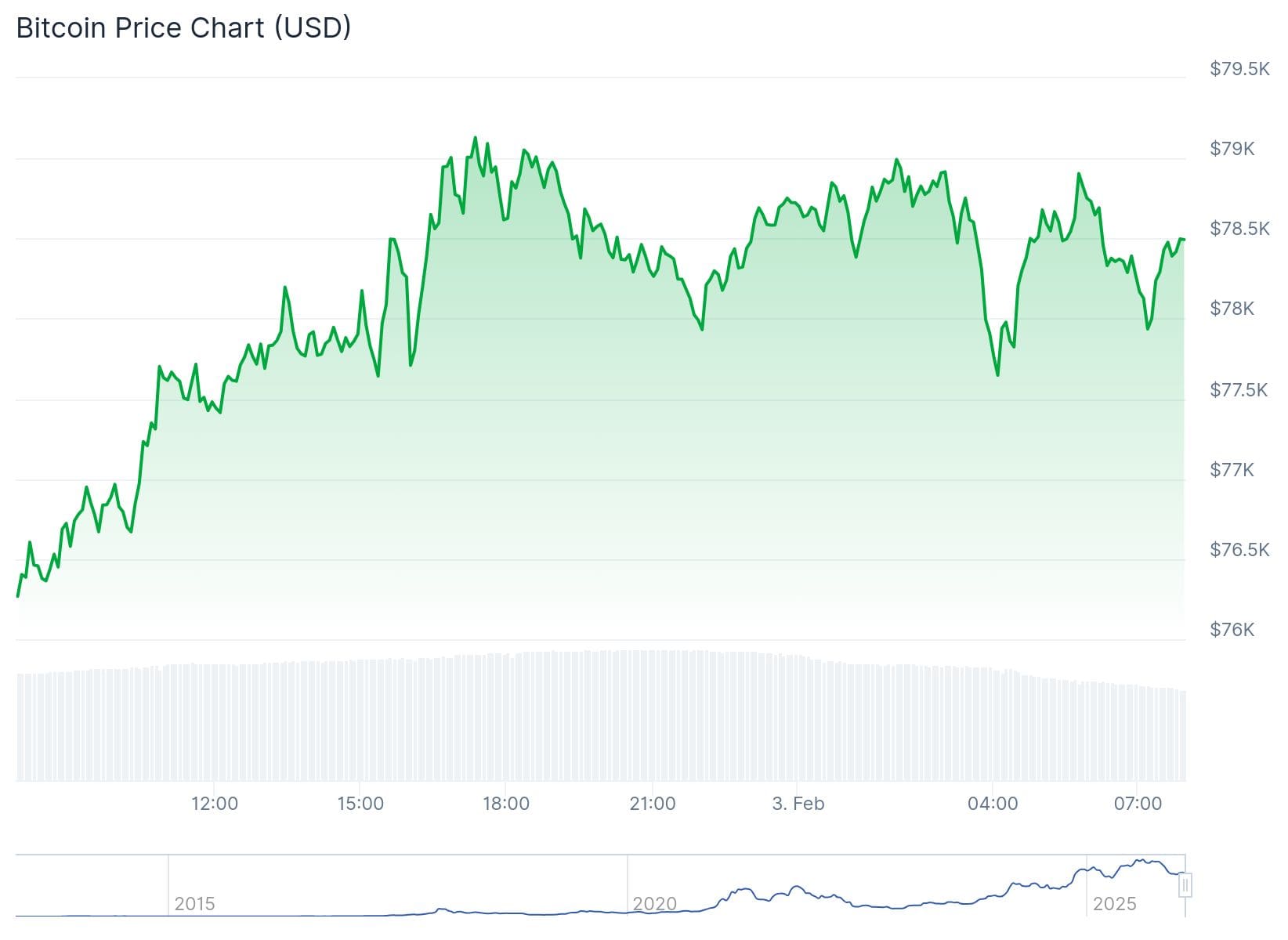Click the 04:00 time axis label
Screen dimensions: 1288x940
[992, 804]
